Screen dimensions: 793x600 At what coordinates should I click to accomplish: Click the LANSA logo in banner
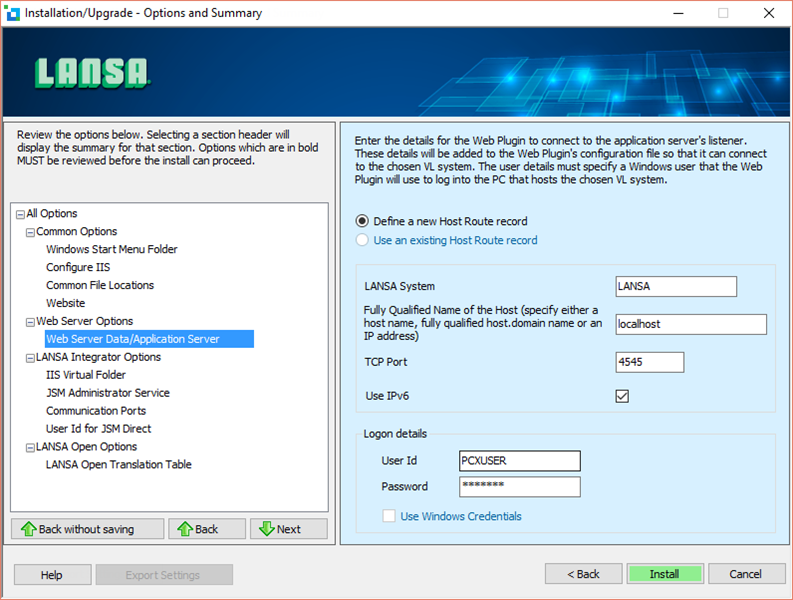coord(93,73)
